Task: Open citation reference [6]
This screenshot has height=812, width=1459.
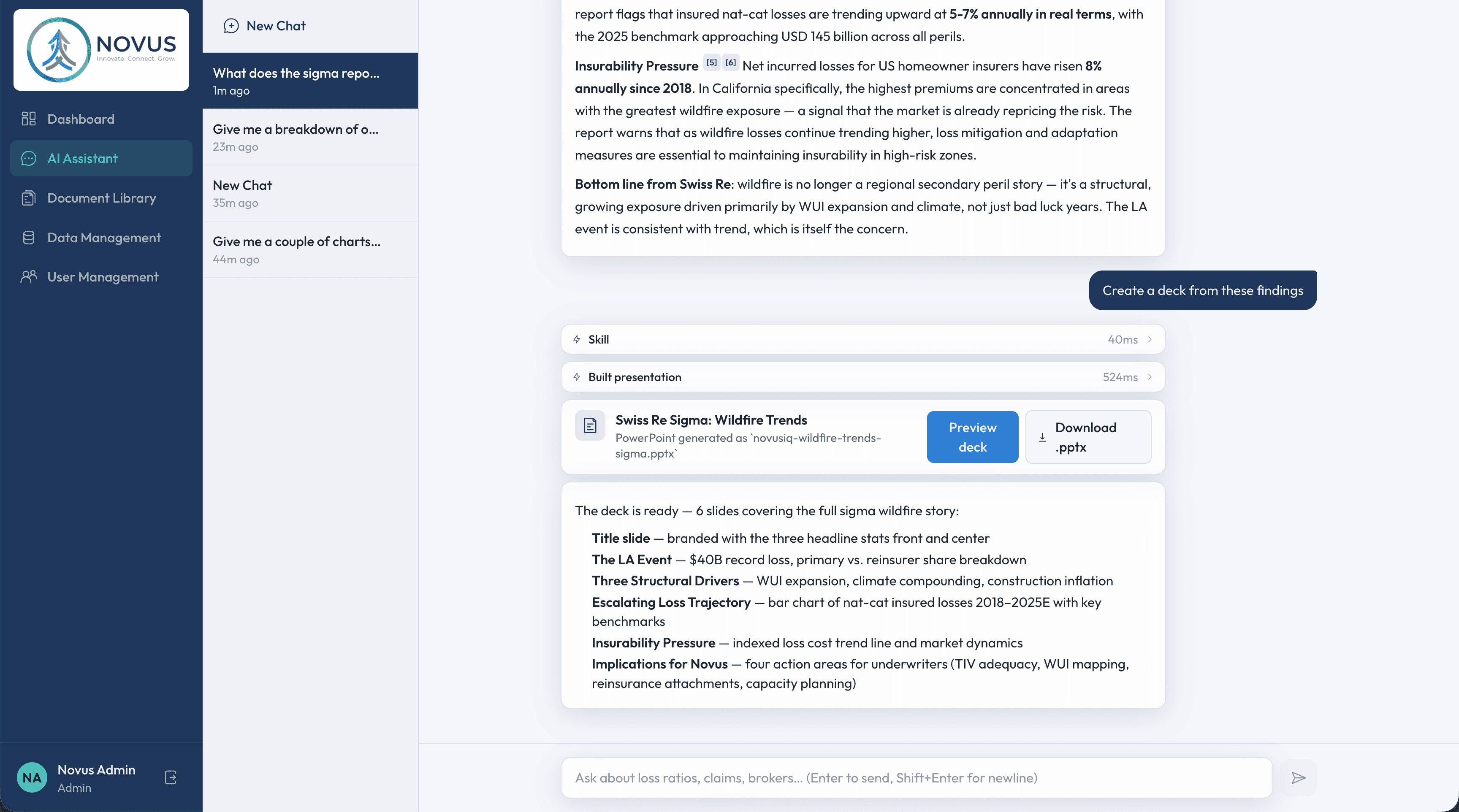Action: click(x=731, y=63)
